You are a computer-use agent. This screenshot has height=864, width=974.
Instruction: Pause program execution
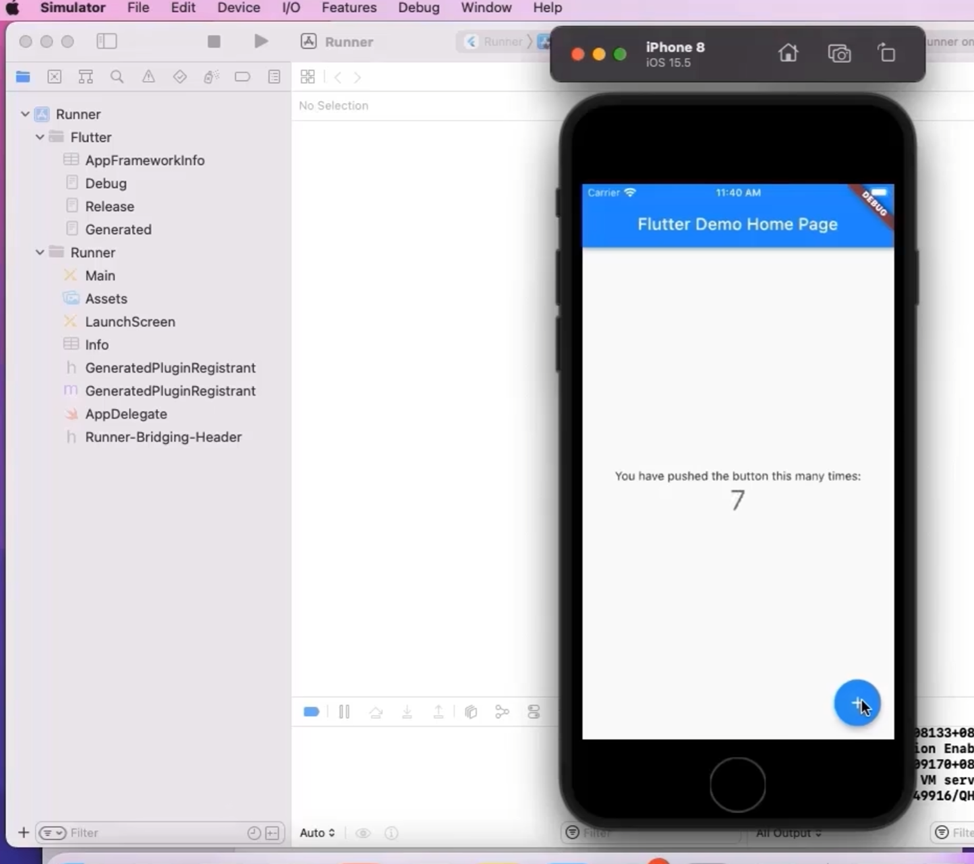[x=344, y=712]
